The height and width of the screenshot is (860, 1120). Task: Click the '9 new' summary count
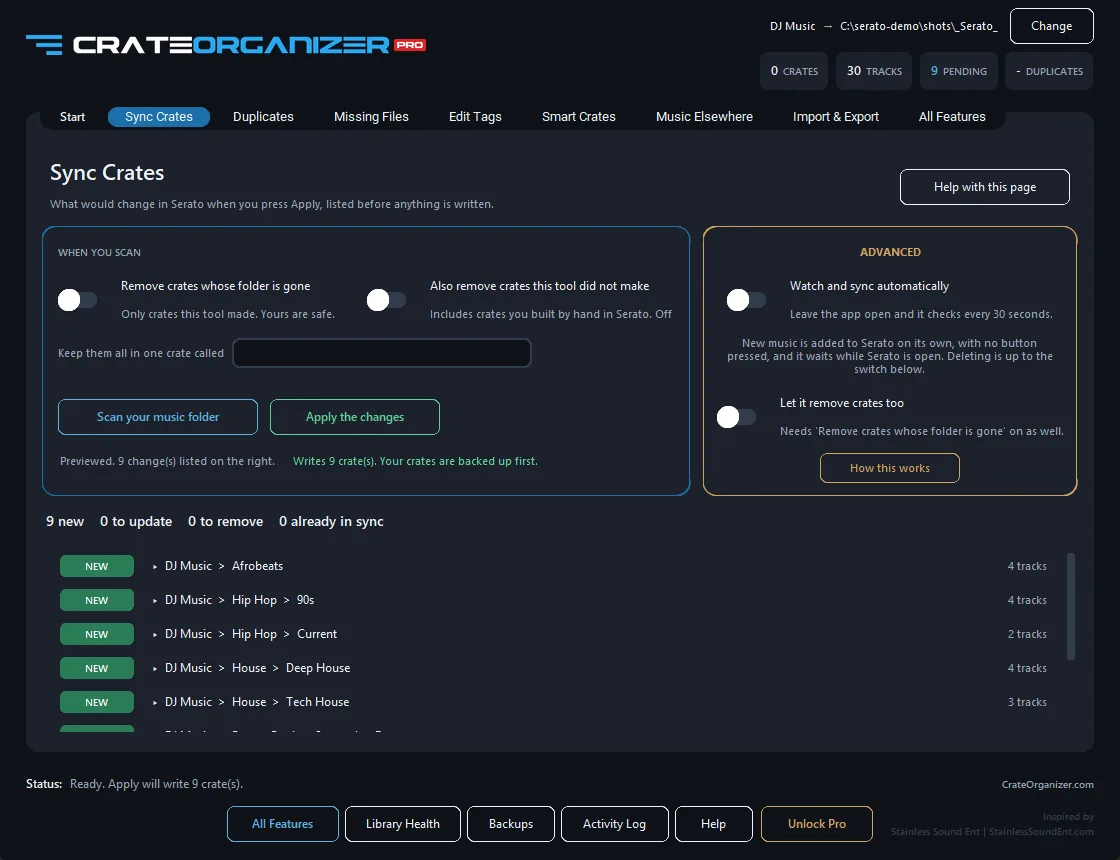(x=65, y=522)
